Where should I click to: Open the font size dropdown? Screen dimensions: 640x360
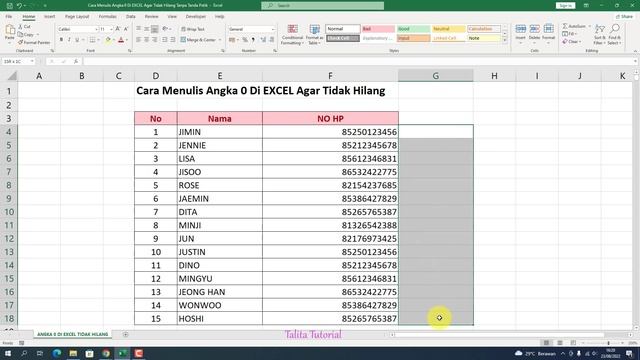pyautogui.click(x=111, y=29)
